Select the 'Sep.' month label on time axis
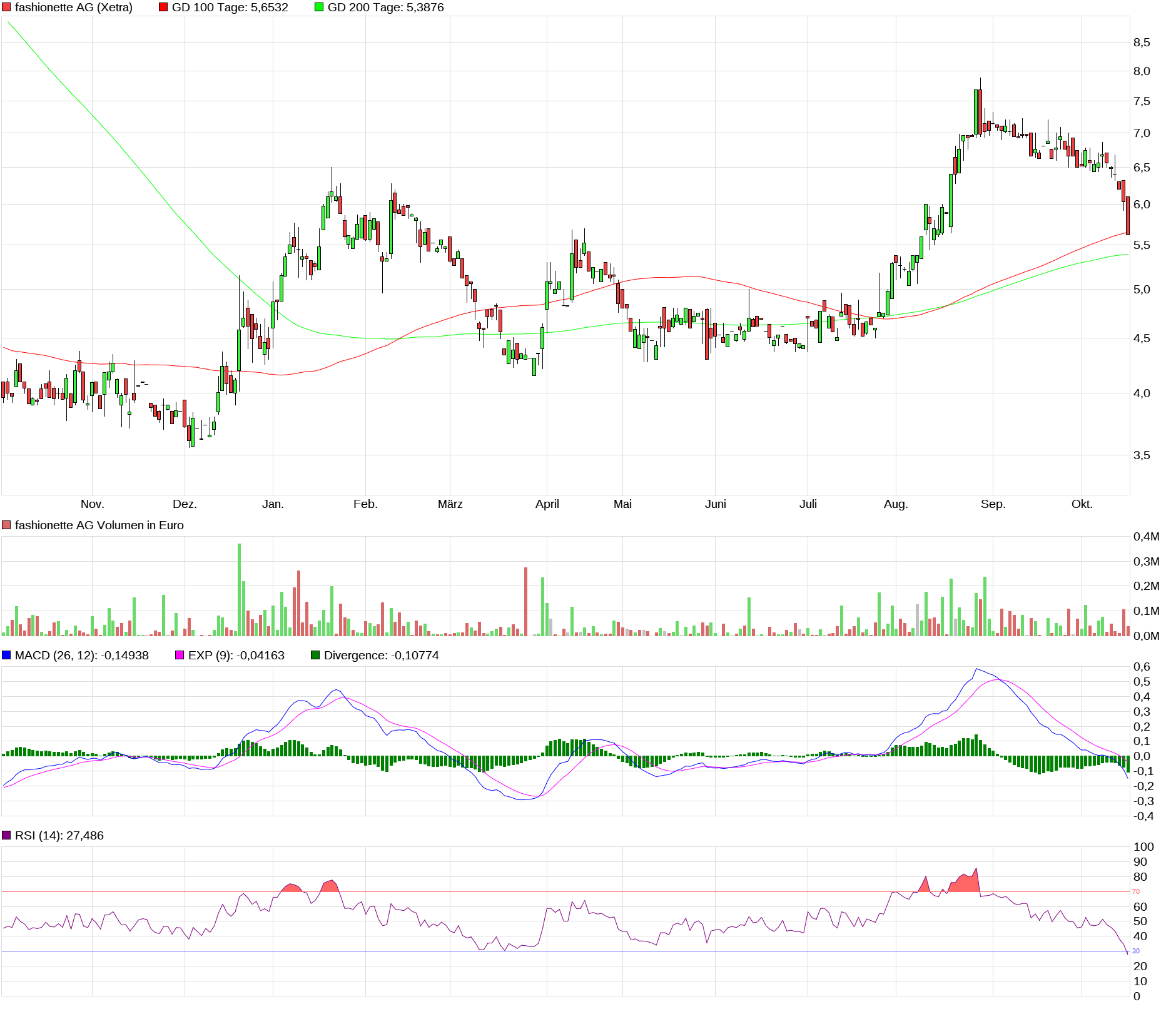The height and width of the screenshot is (1009, 1176). coord(993,504)
